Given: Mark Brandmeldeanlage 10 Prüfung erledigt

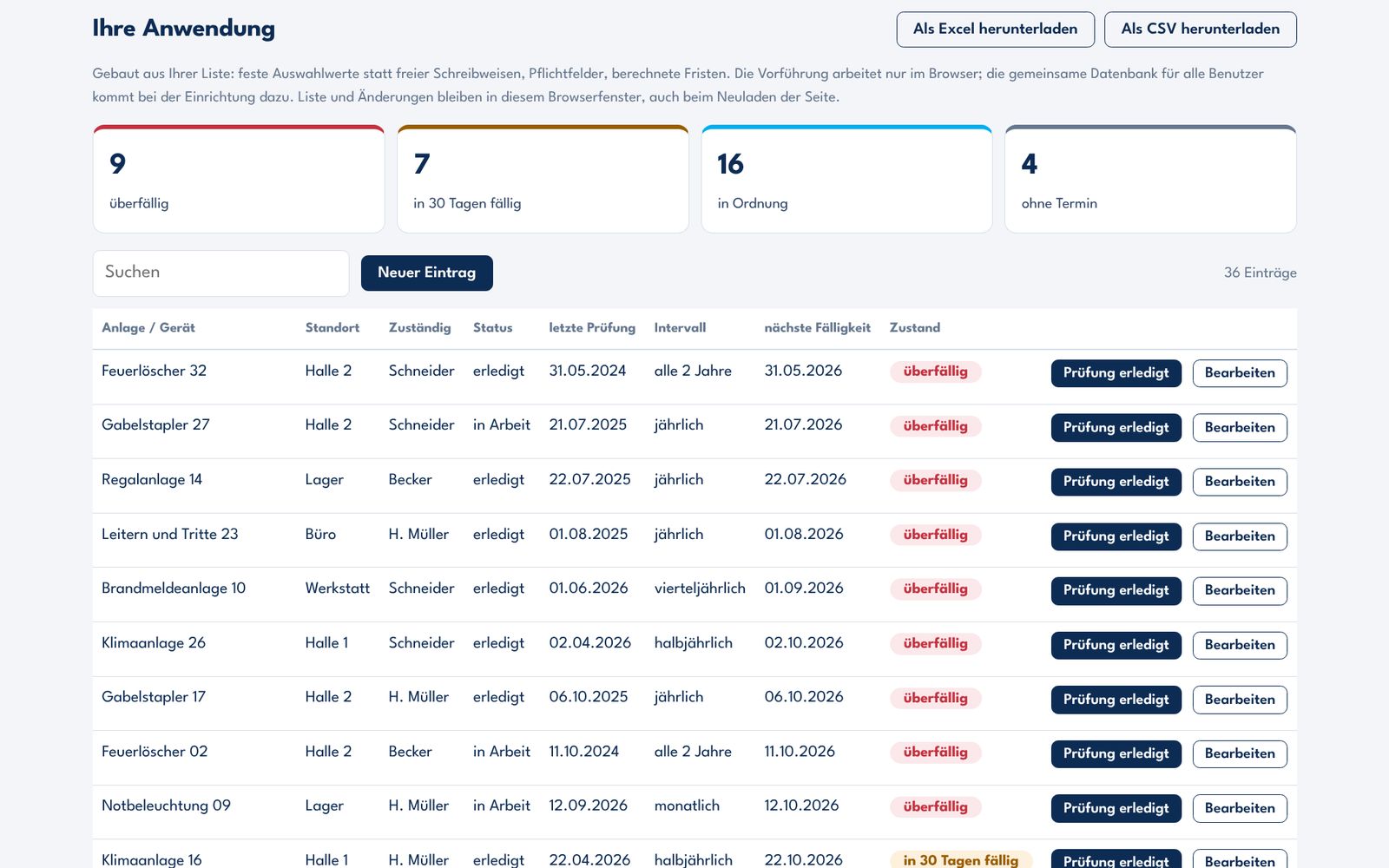Looking at the screenshot, I should pos(1116,590).
